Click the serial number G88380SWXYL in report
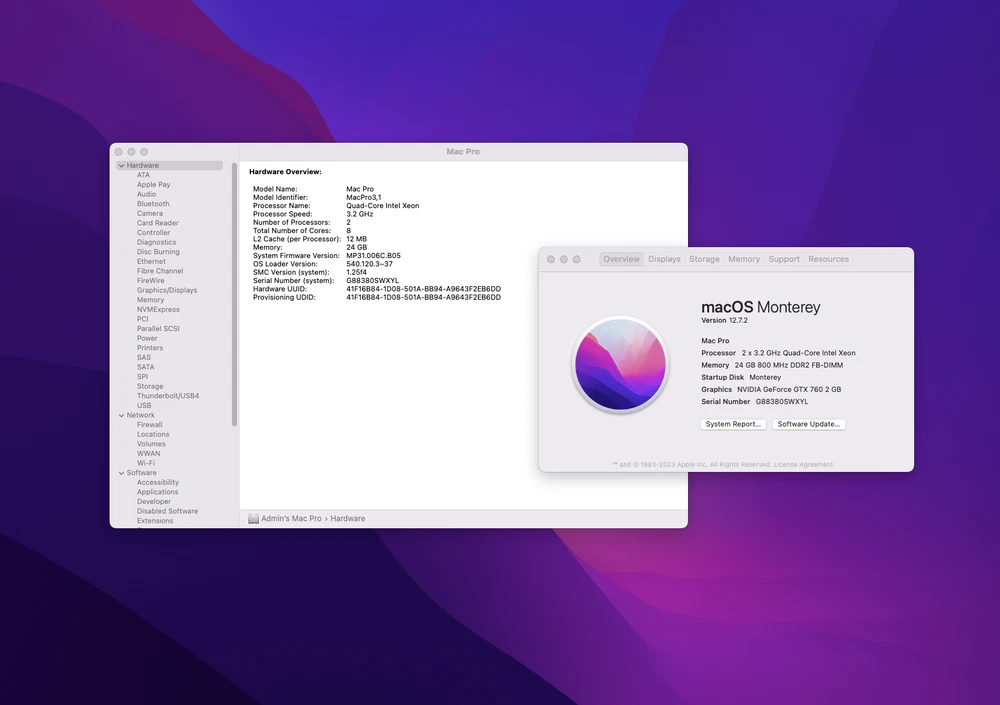The width and height of the screenshot is (1000, 705). pos(372,281)
